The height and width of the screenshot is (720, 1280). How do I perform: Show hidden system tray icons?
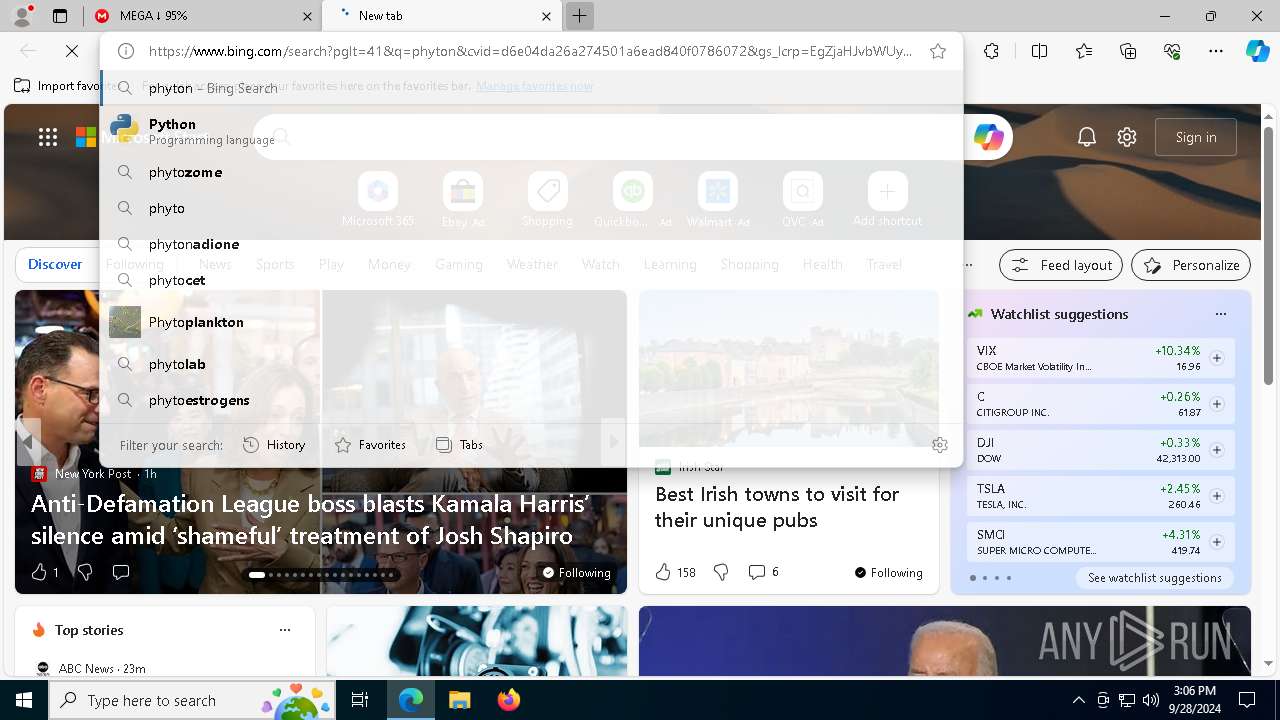(1078, 700)
